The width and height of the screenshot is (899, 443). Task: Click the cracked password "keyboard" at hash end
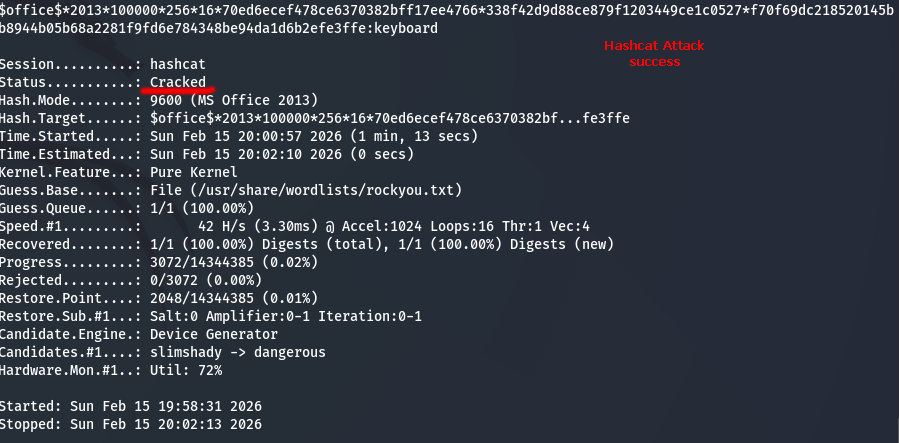[x=404, y=28]
